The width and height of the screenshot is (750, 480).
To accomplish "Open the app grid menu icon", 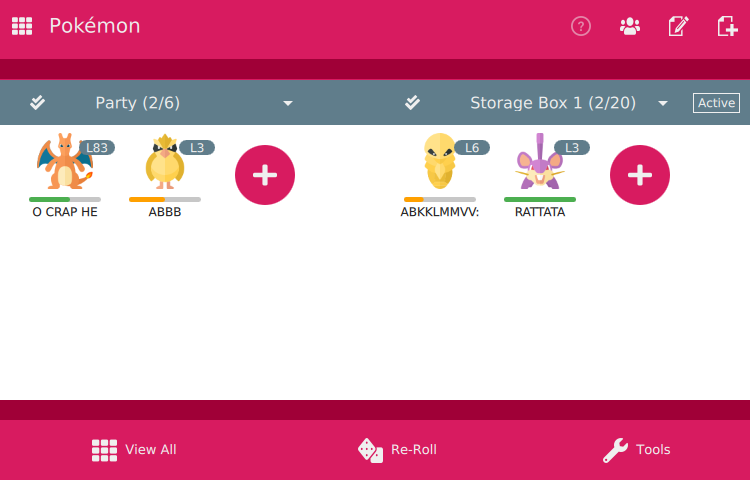I will pos(22,26).
